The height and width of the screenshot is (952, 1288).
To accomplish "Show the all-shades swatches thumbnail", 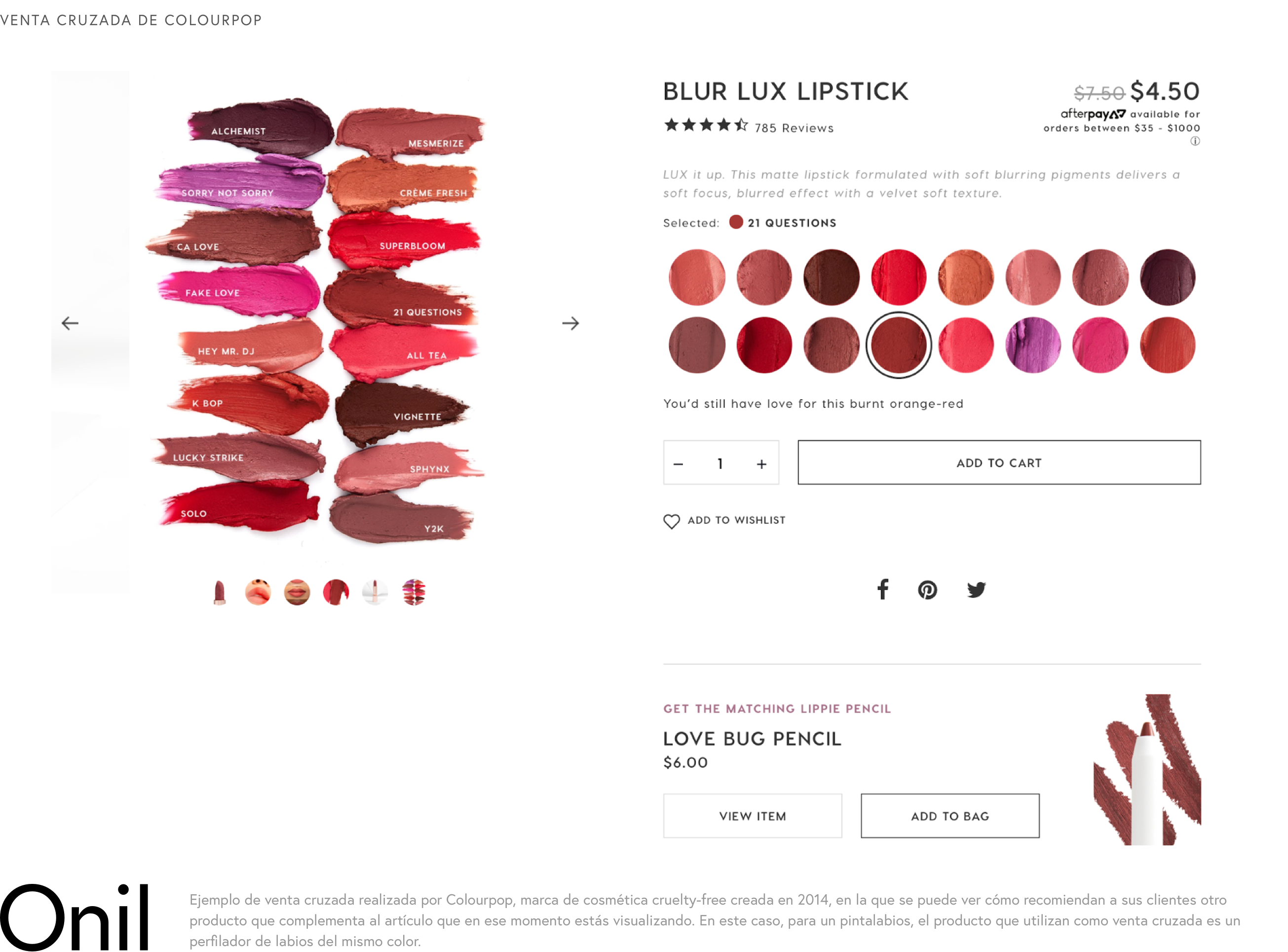I will point(414,592).
